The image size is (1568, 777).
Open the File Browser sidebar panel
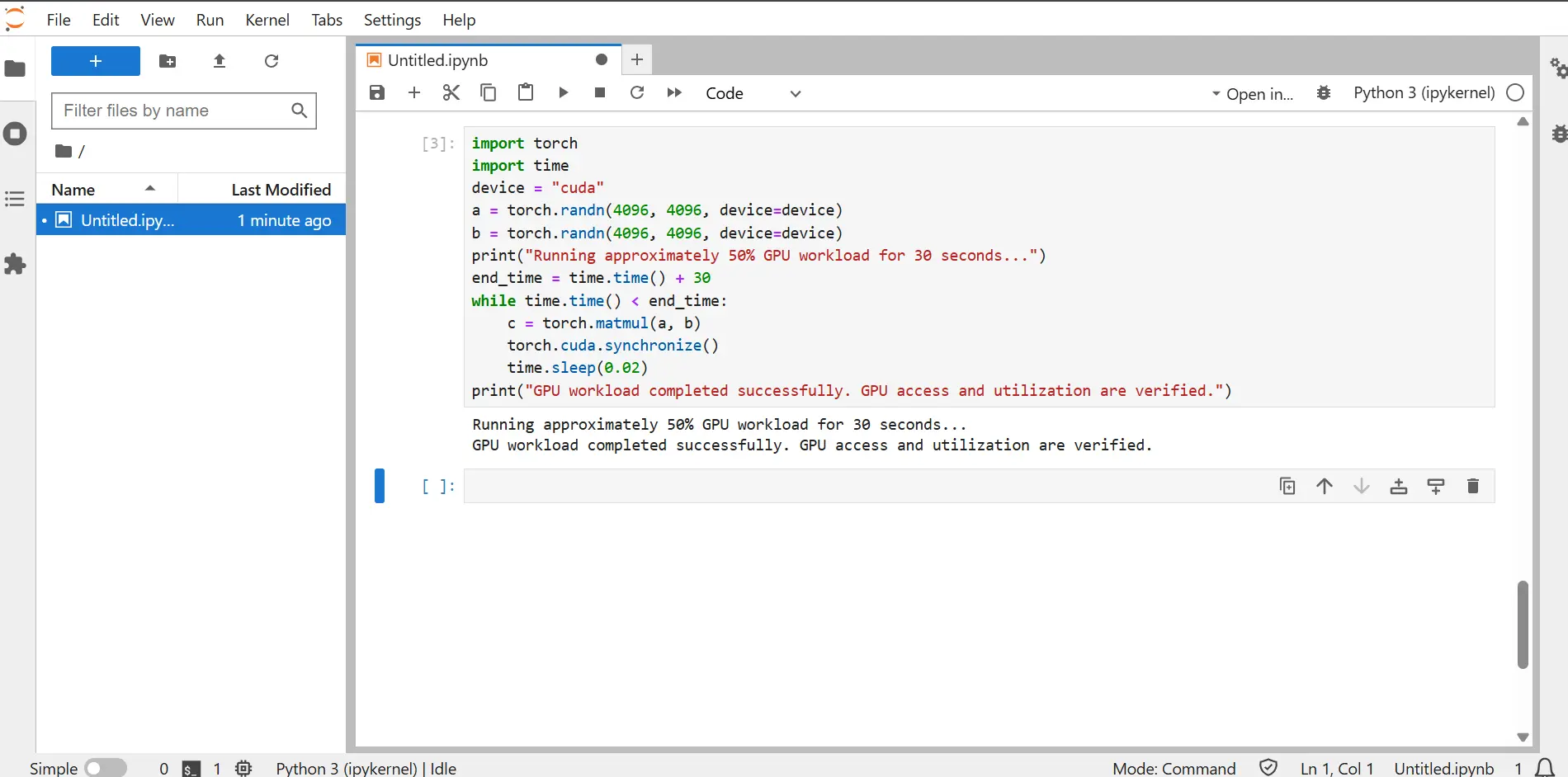tap(15, 68)
